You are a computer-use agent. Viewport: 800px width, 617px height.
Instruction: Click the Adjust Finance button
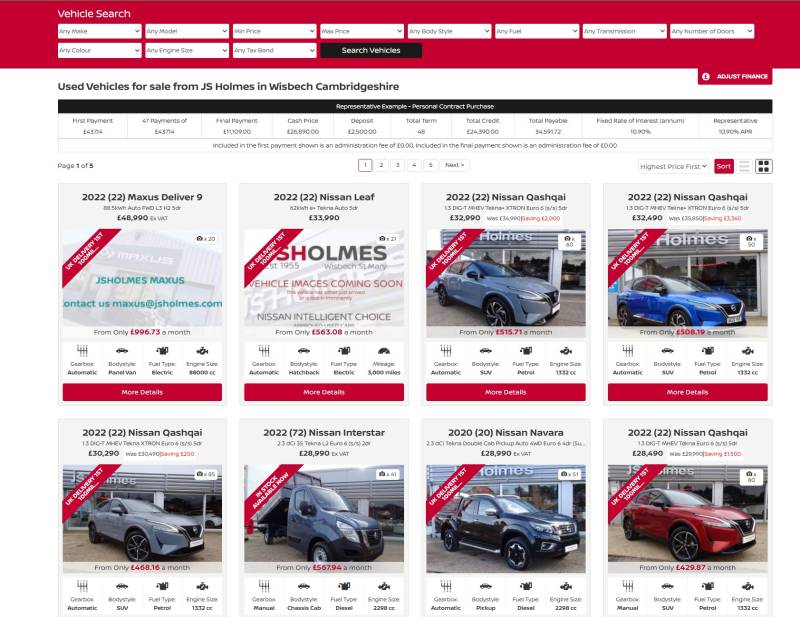tap(735, 77)
